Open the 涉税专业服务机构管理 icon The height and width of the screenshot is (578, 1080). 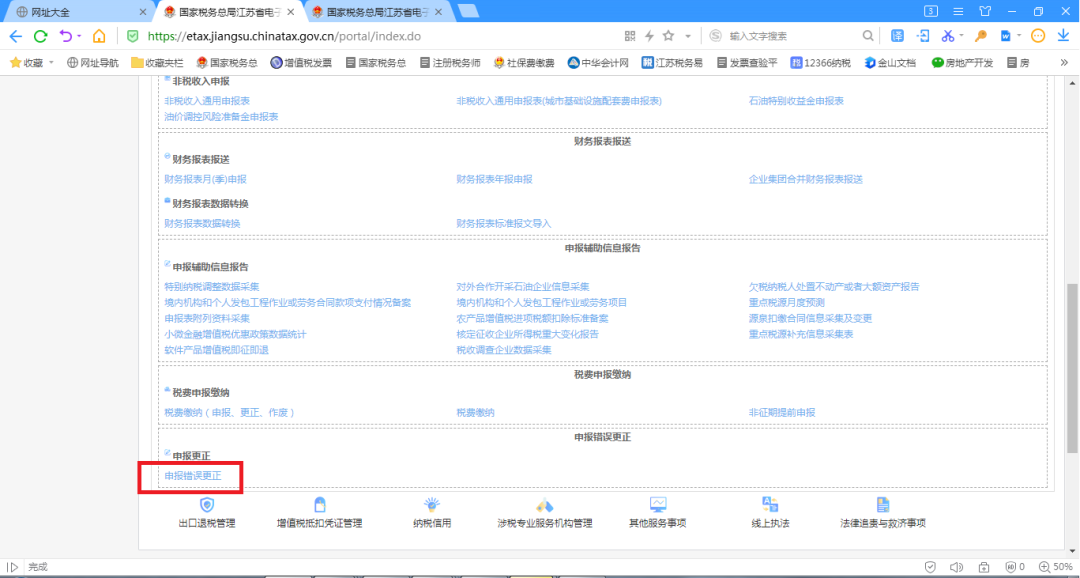(545, 504)
